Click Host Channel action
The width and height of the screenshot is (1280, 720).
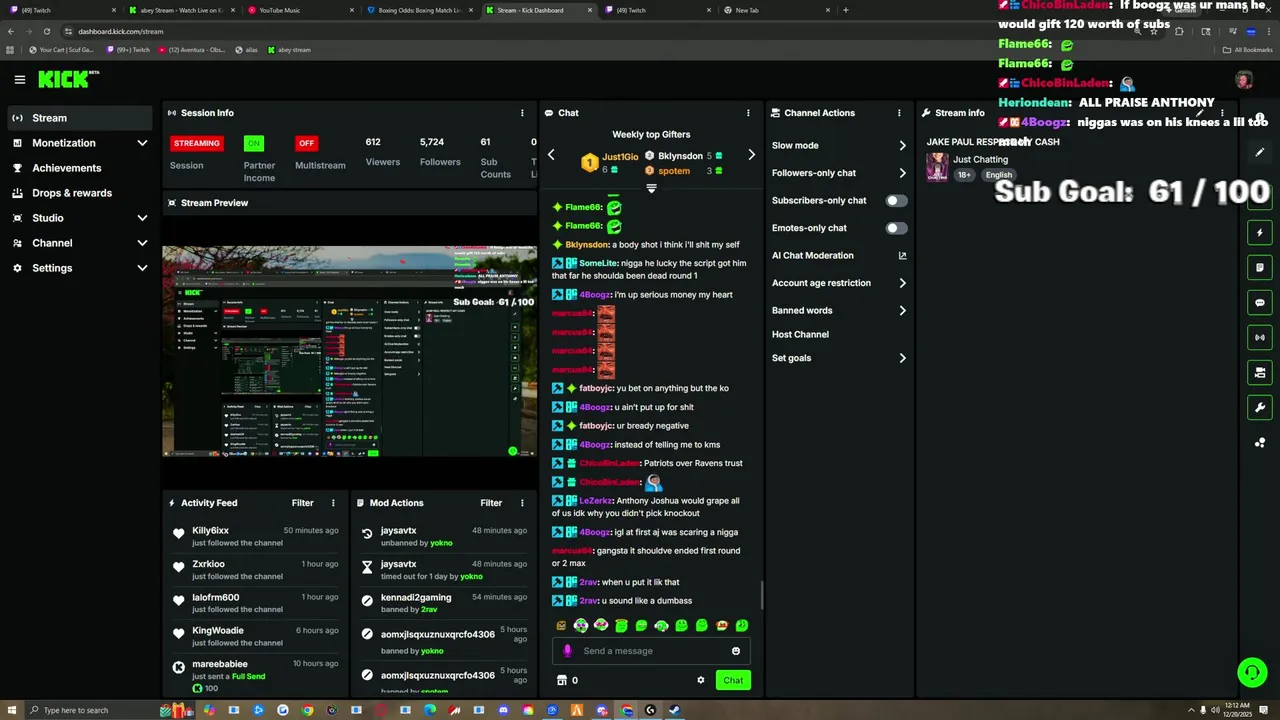click(800, 335)
